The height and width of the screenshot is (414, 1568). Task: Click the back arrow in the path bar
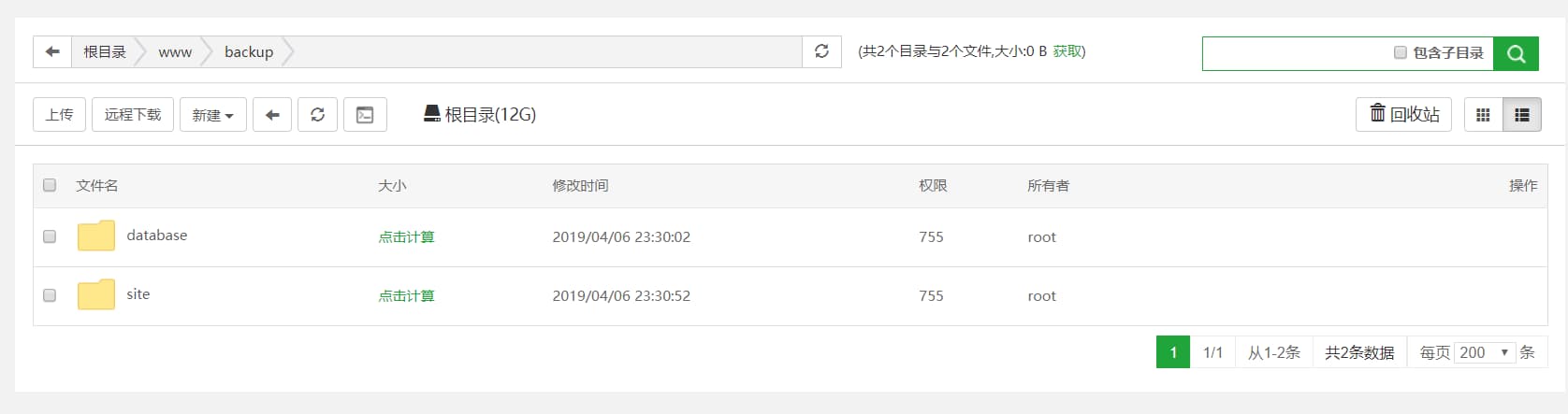52,51
